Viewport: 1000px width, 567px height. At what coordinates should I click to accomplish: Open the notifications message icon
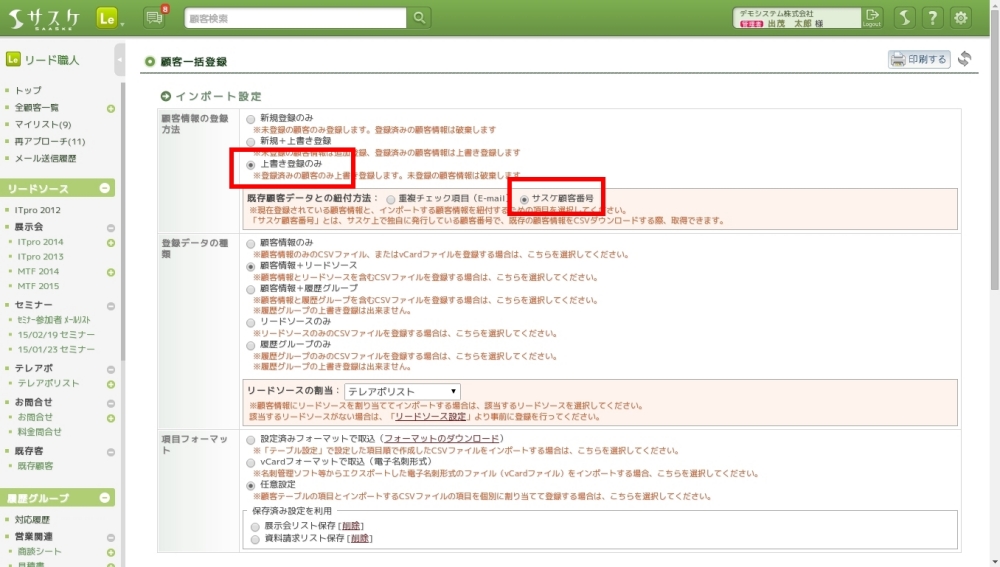[x=154, y=17]
